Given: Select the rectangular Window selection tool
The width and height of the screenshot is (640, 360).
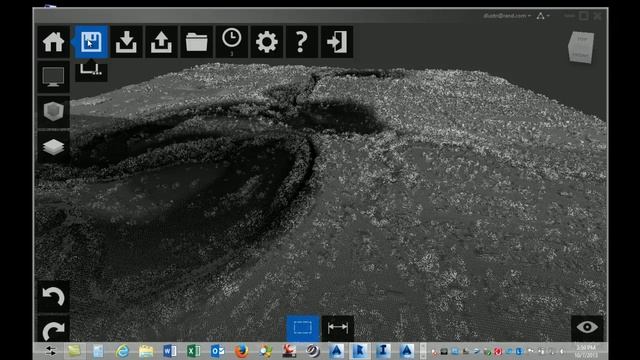Looking at the screenshot, I should 302,328.
